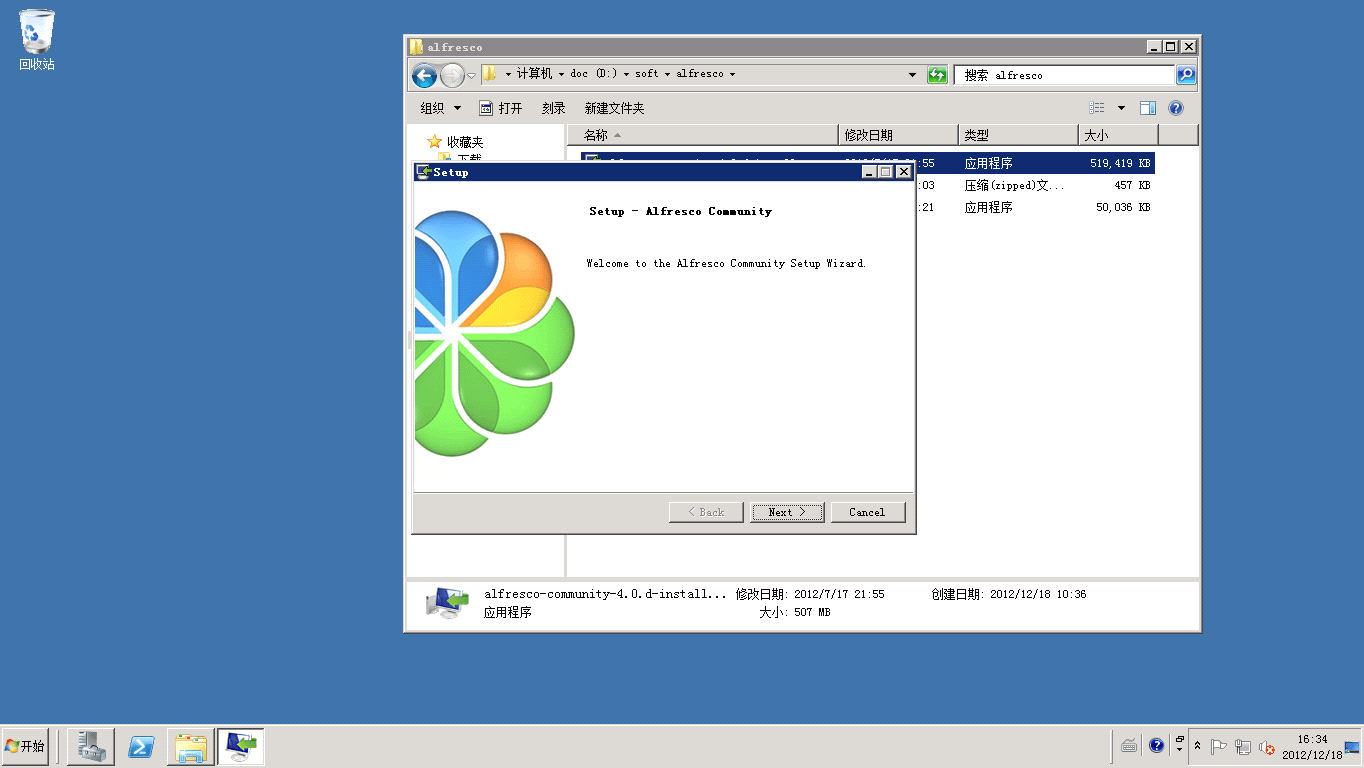Switch to Setup installer taskbar icon
1364x768 pixels.
pos(241,746)
